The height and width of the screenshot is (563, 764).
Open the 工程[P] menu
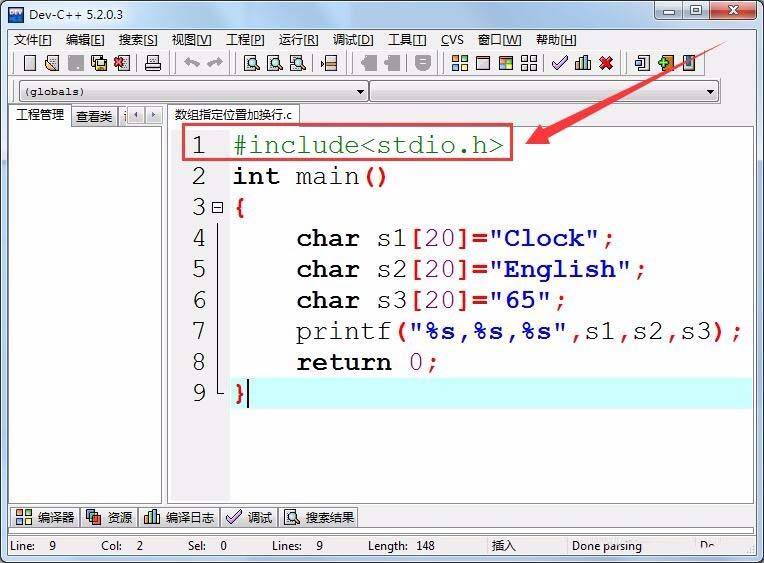(245, 40)
